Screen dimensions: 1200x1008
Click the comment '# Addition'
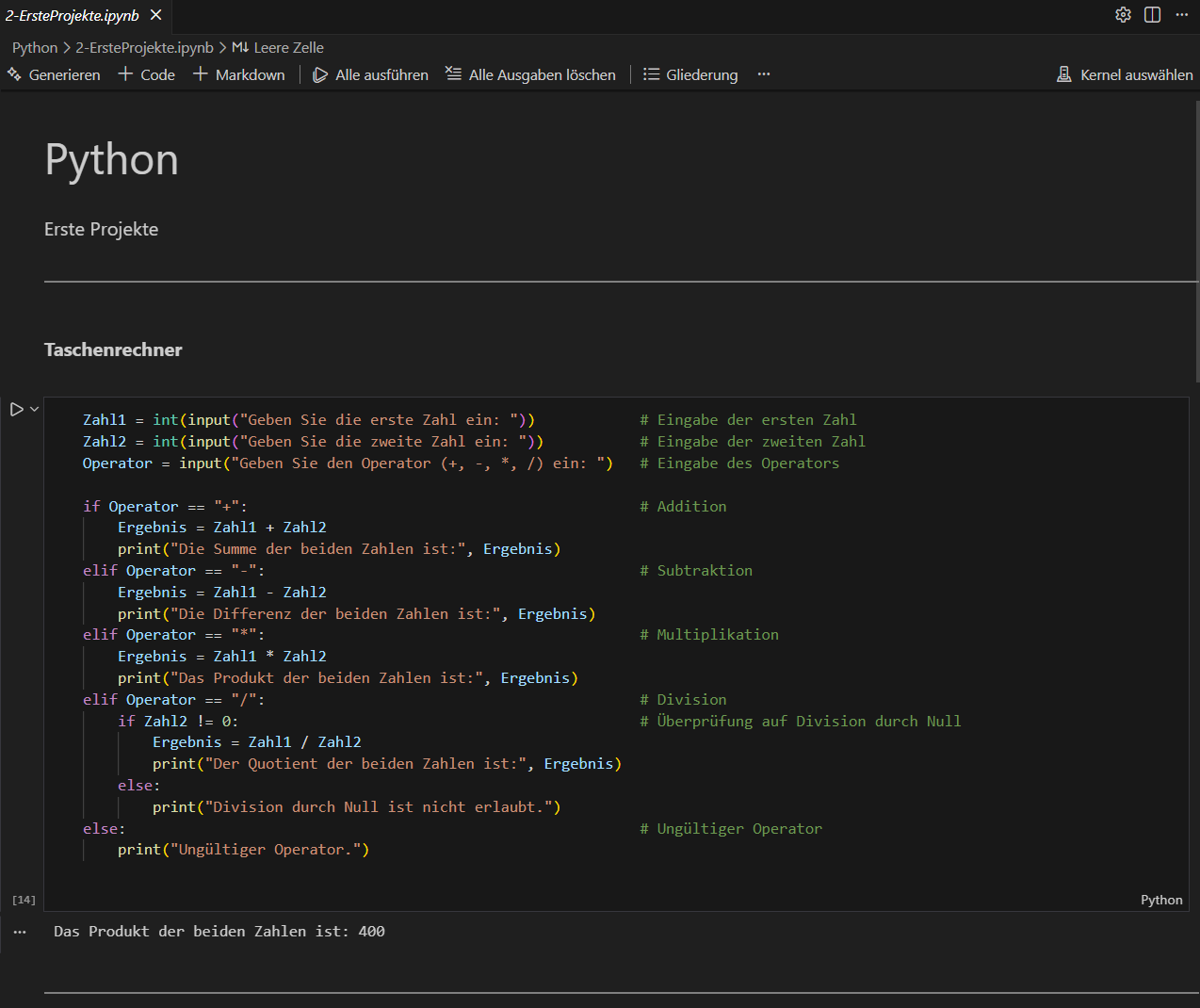pyautogui.click(x=683, y=506)
